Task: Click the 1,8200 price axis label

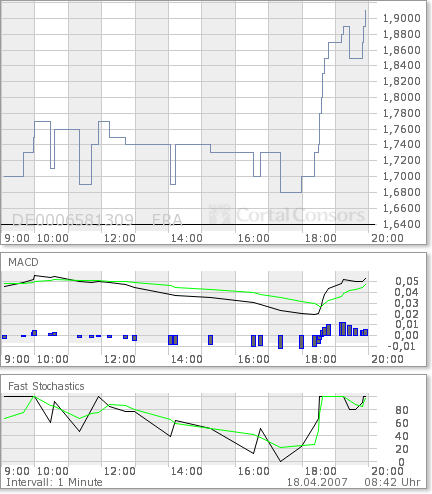Action: 401,81
